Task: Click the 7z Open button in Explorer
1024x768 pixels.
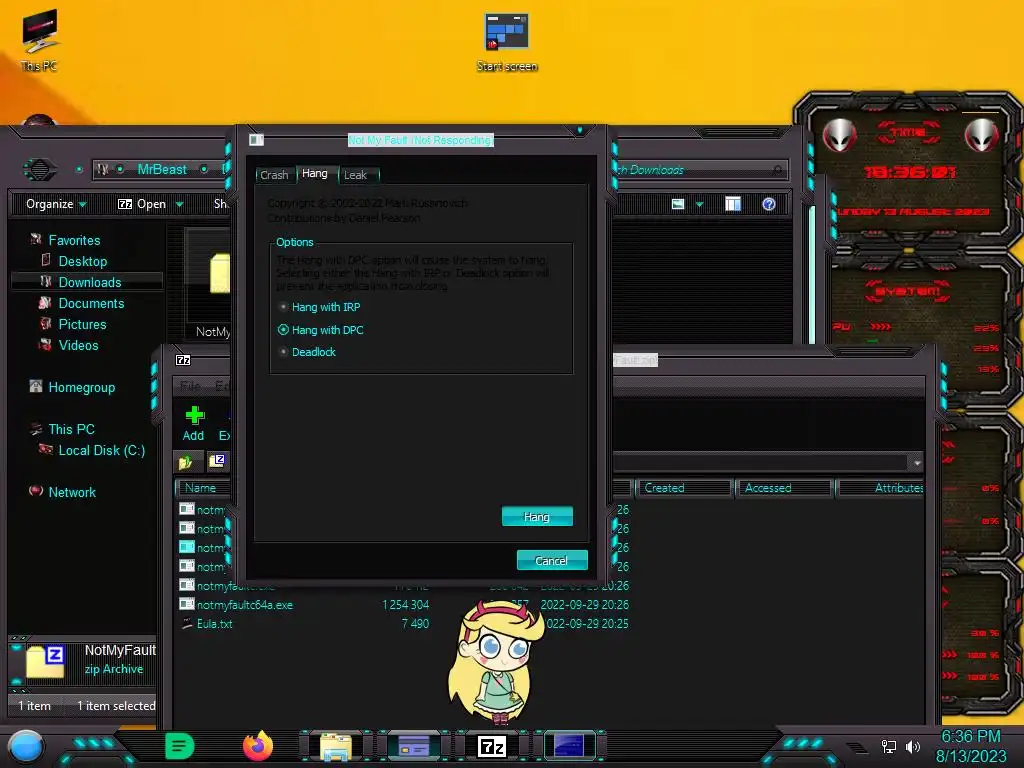Action: [x=142, y=204]
